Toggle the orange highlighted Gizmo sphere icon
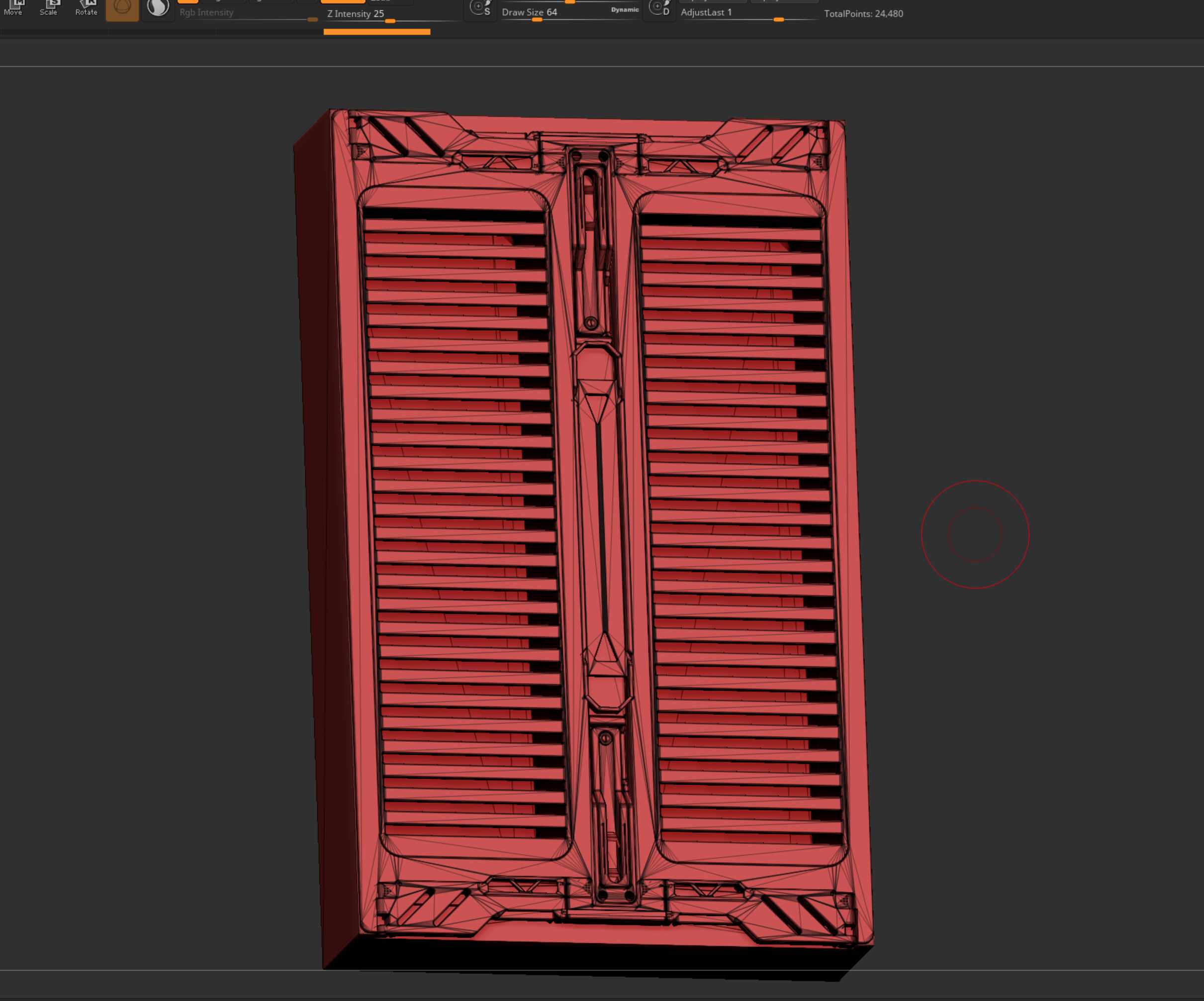This screenshot has width=1204, height=1001. (x=122, y=8)
